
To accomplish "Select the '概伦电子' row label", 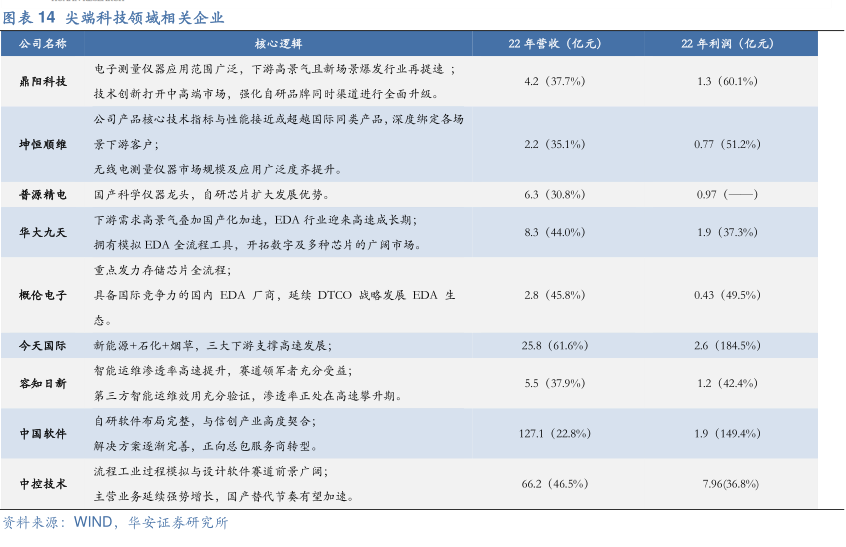I will [x=43, y=295].
